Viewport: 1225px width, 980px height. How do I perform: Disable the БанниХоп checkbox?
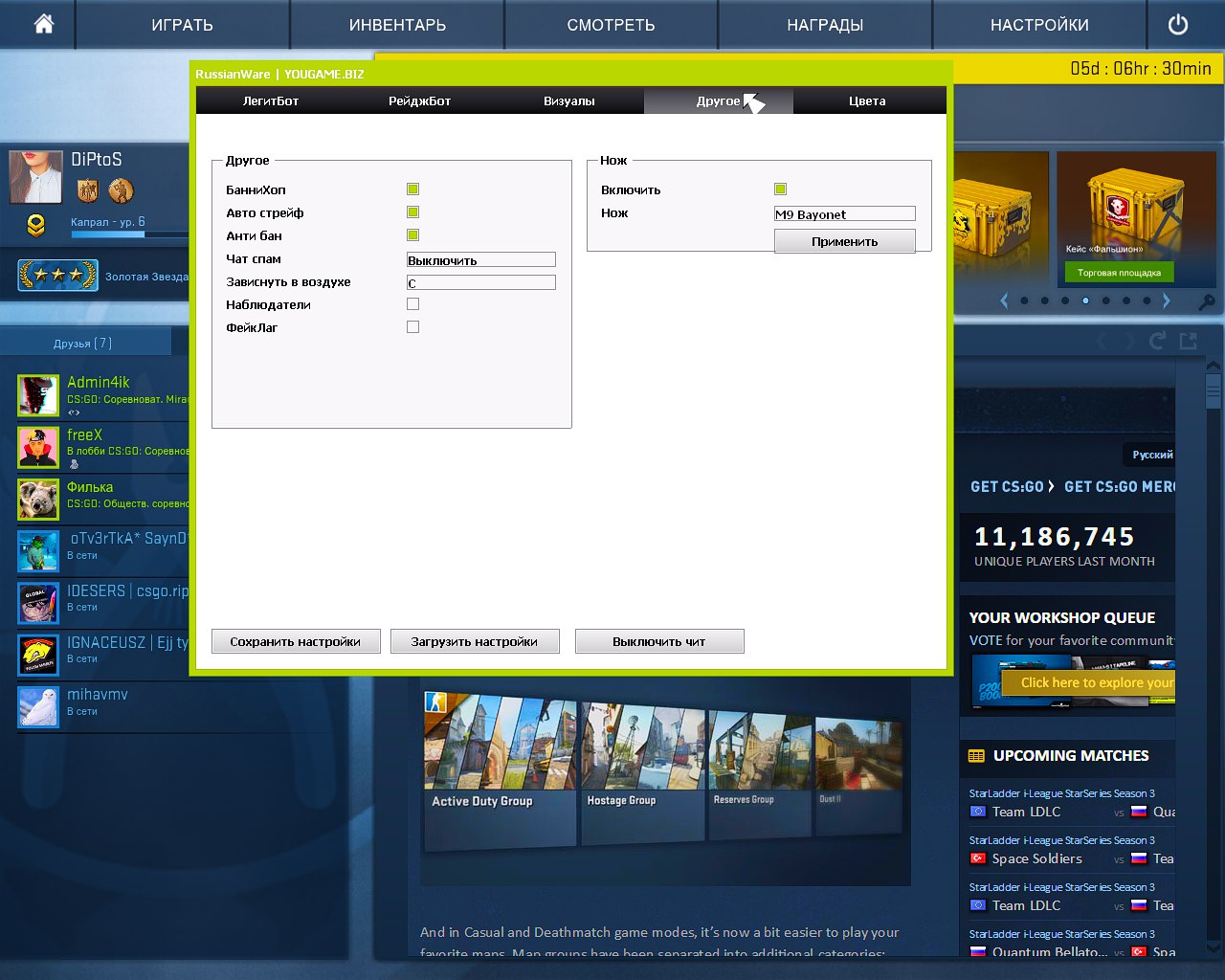coord(412,189)
